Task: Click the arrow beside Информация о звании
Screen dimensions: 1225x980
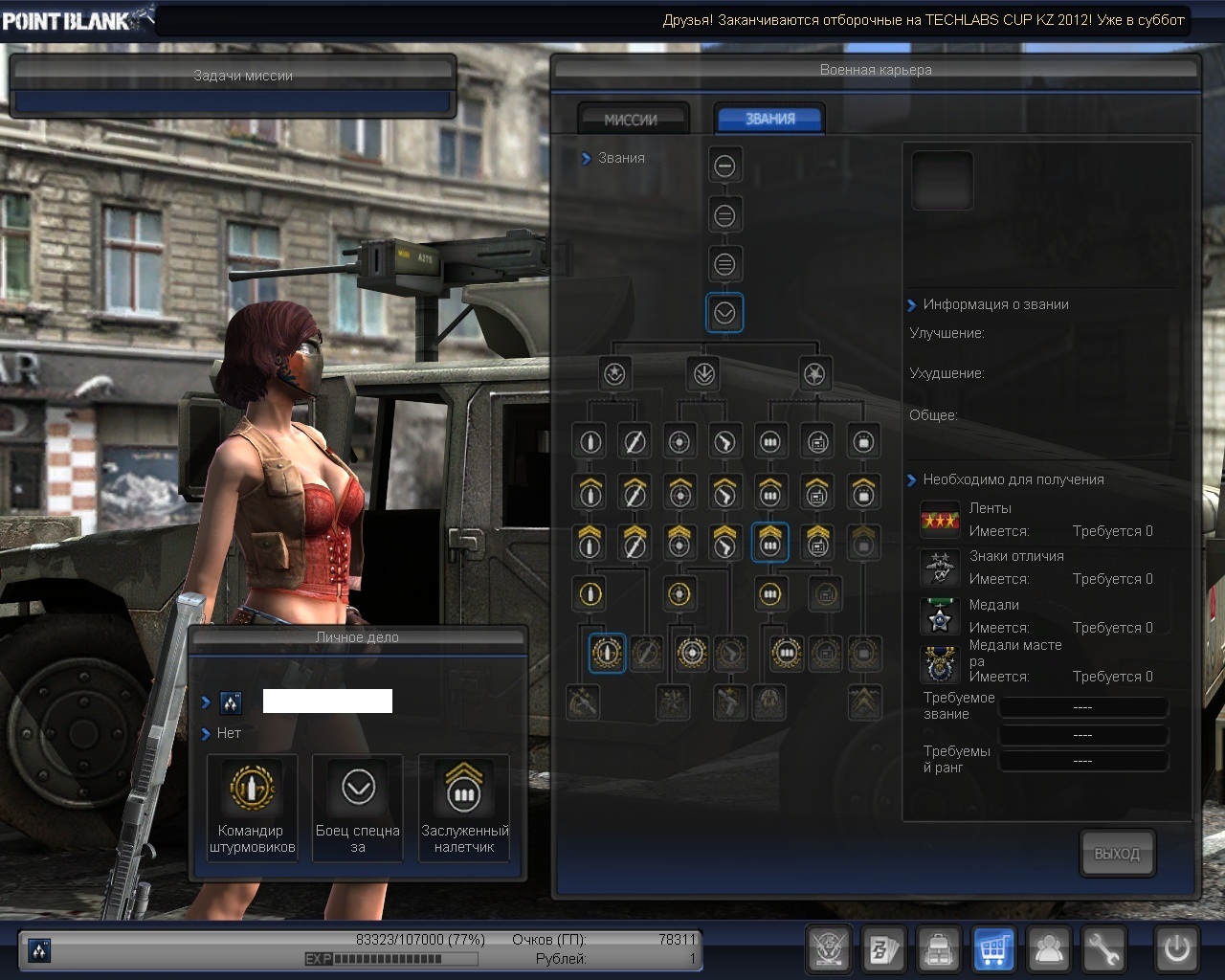Action: 911,305
